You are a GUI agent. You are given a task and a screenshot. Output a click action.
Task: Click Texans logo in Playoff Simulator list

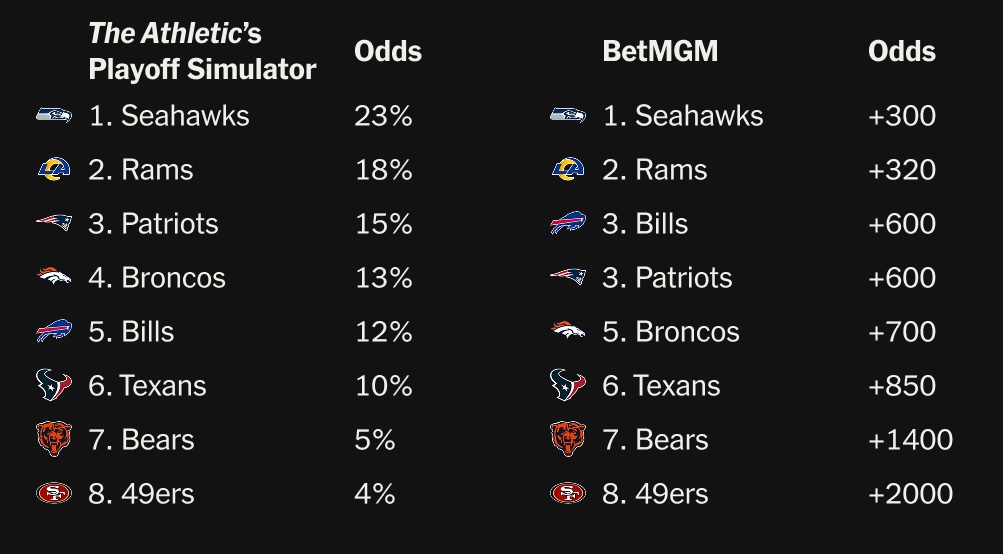pos(54,385)
